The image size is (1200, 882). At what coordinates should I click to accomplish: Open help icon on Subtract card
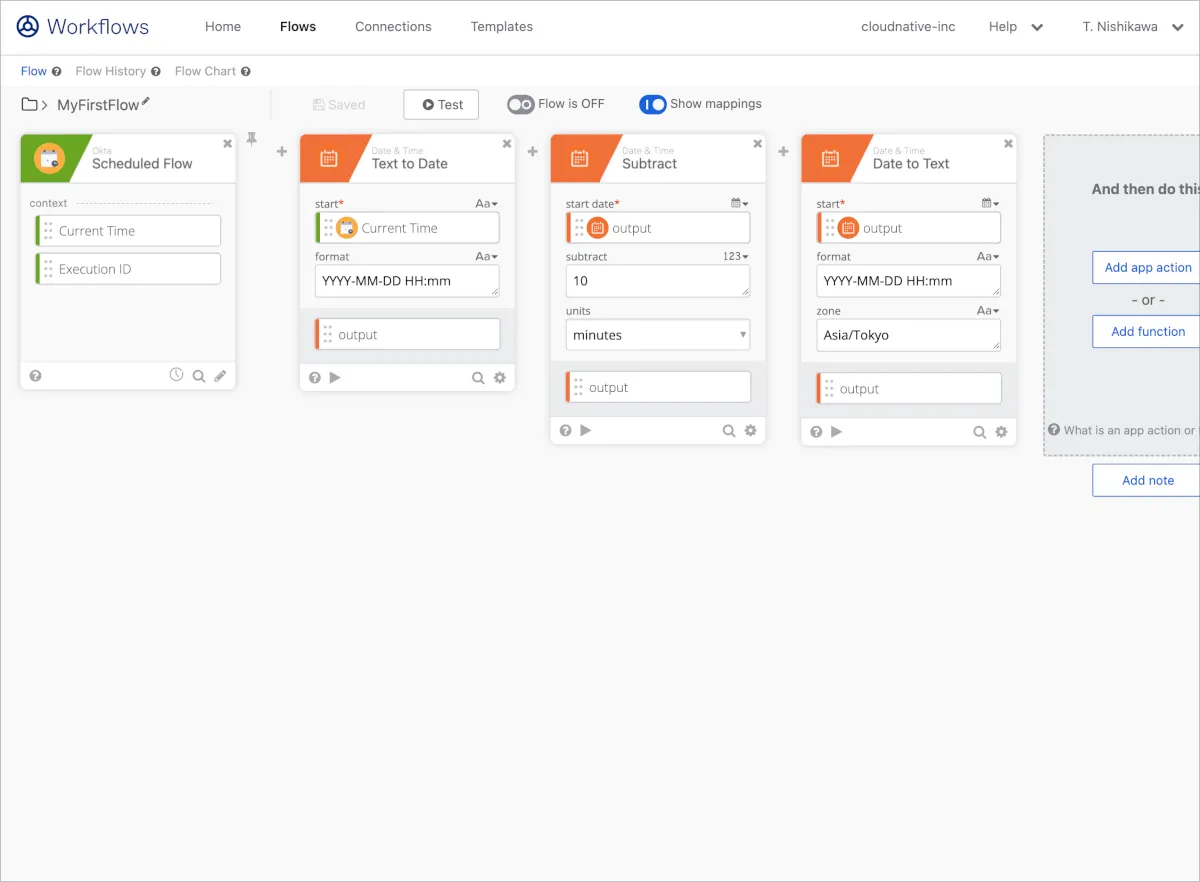tap(566, 430)
